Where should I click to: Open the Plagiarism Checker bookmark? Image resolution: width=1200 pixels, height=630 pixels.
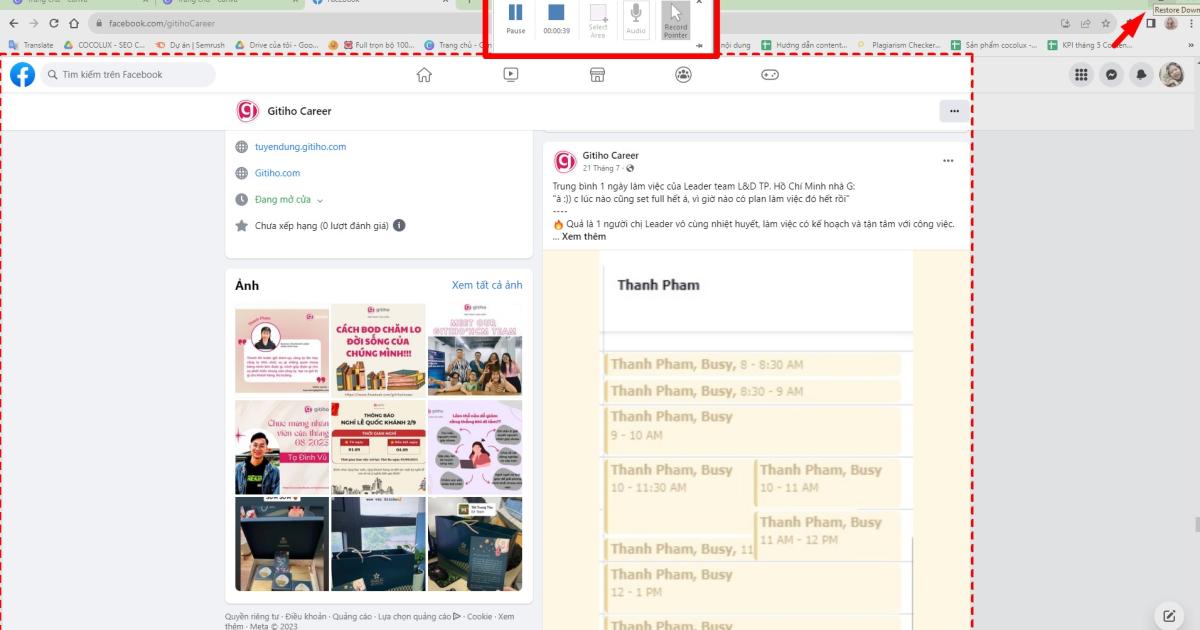[898, 45]
